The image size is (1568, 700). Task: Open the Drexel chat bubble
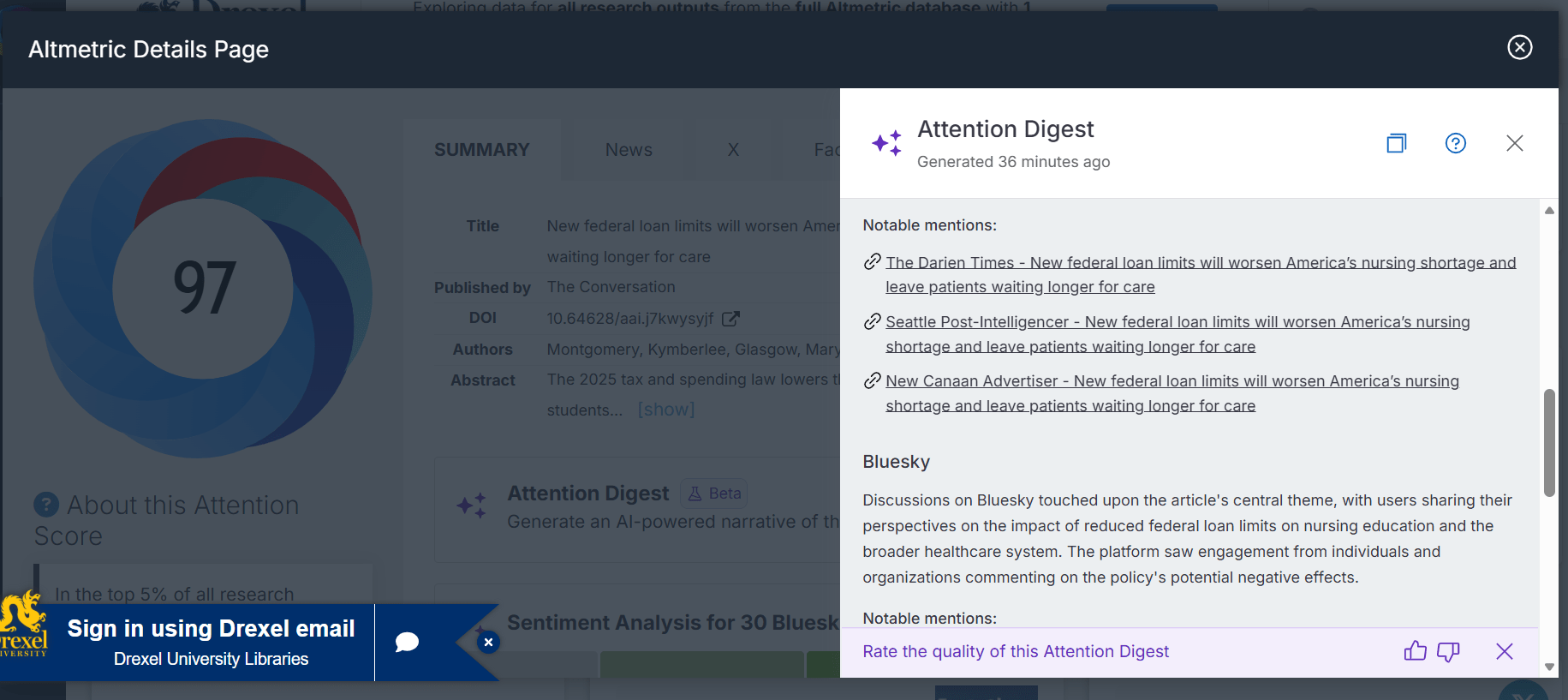[x=407, y=642]
